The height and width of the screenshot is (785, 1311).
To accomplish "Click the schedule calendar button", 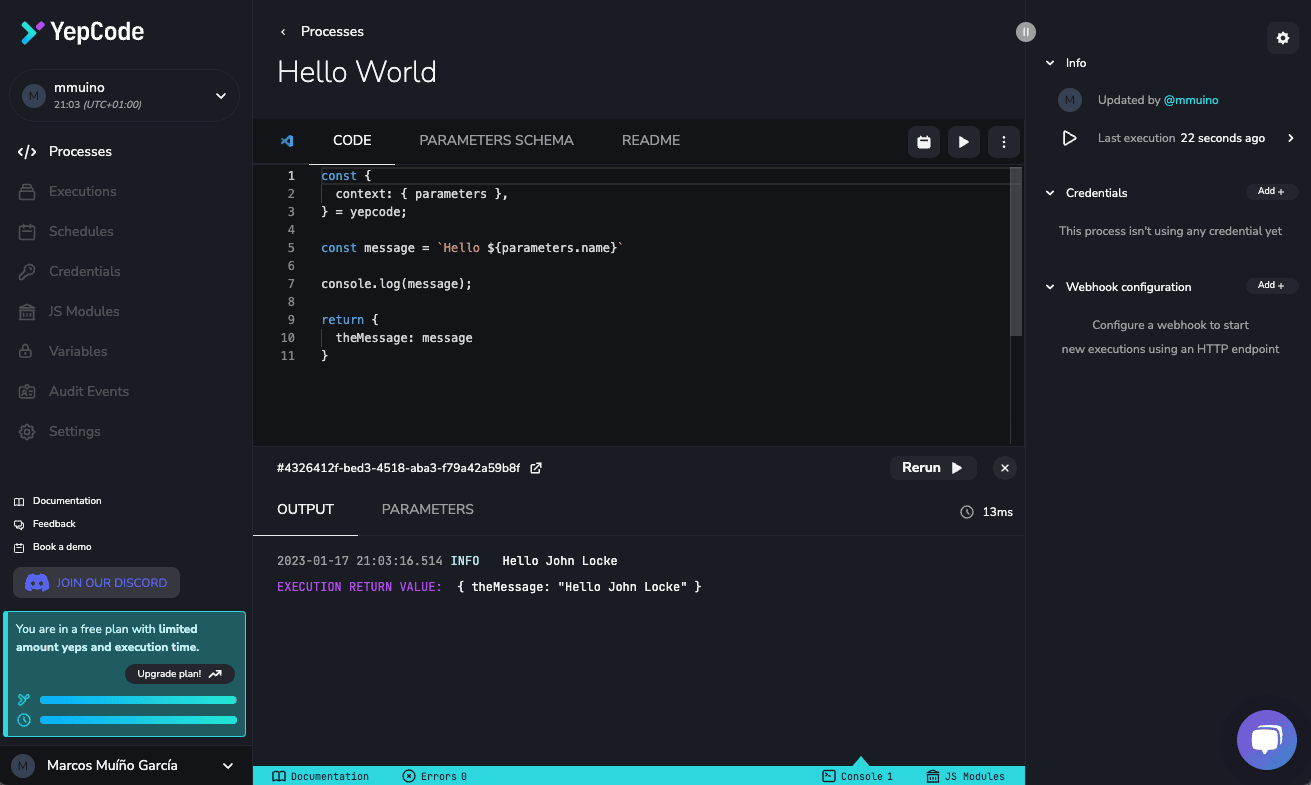I will [924, 142].
